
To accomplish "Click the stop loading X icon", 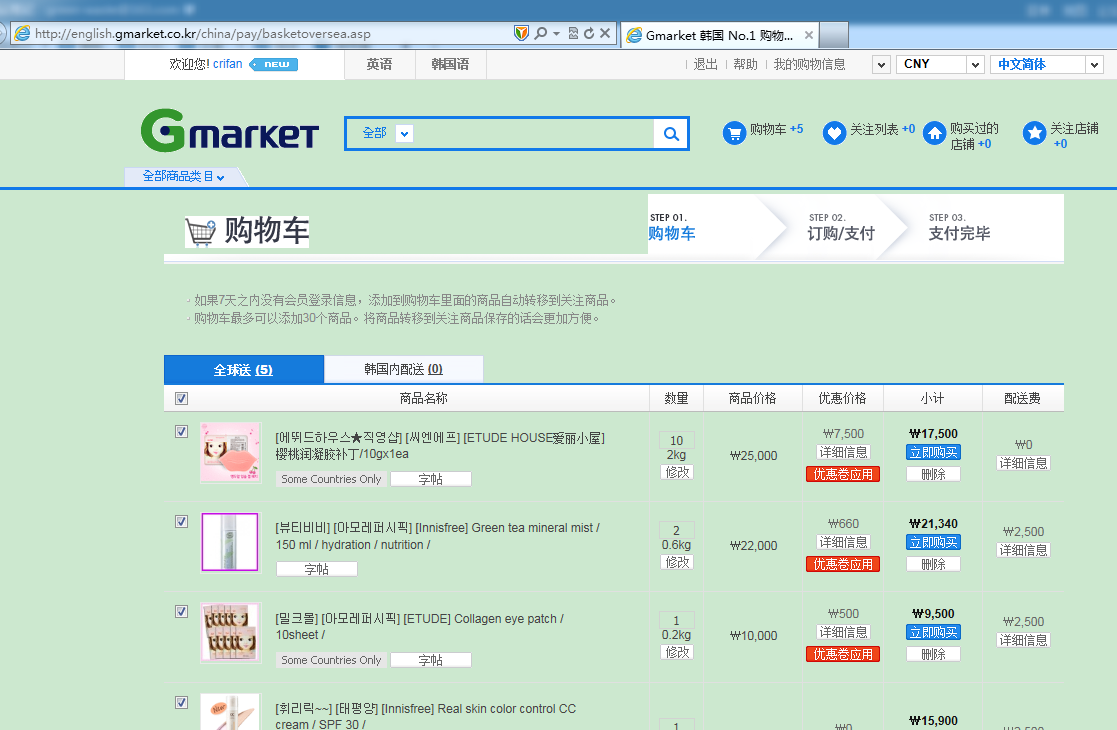I will (605, 33).
